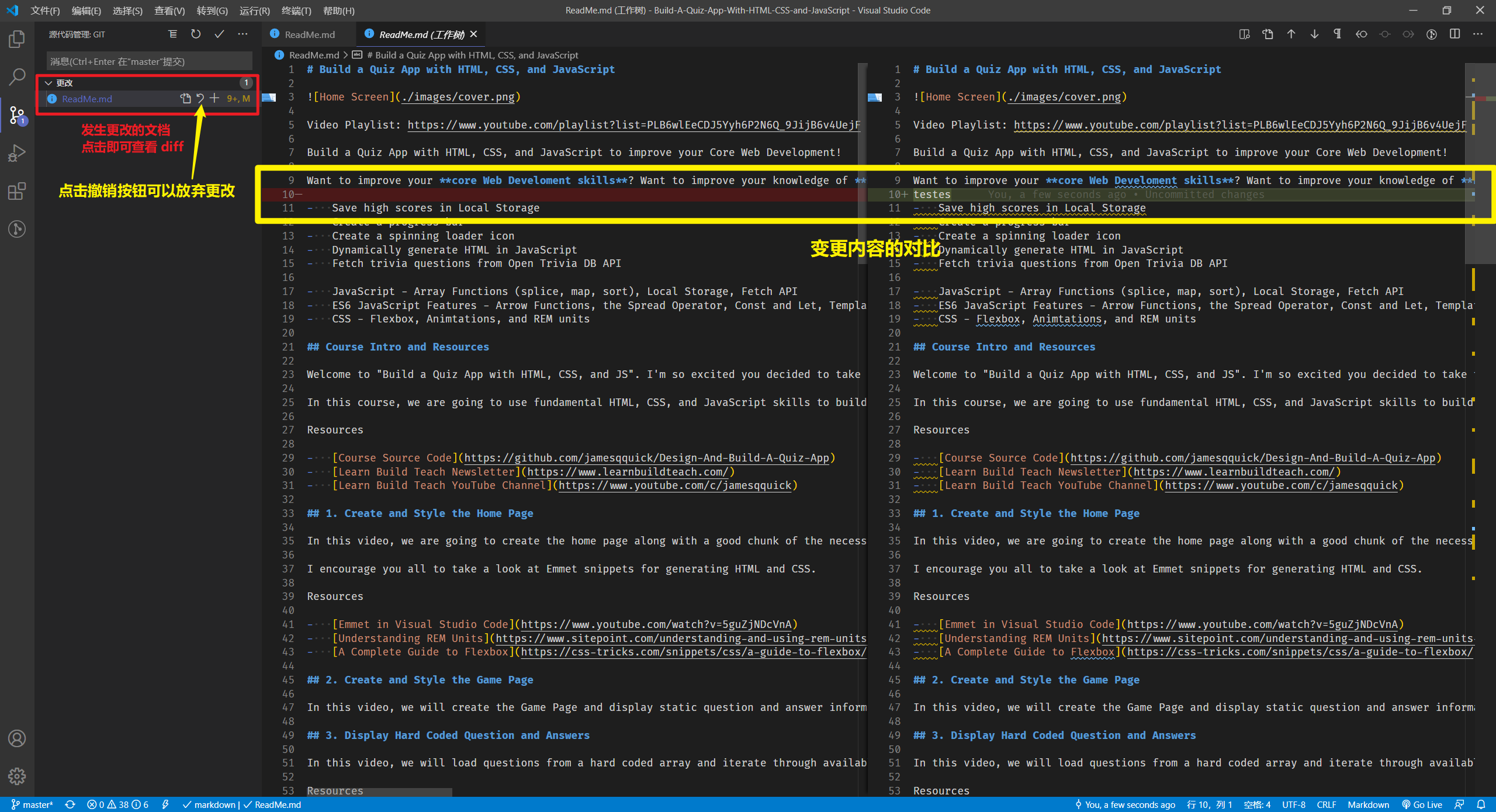Open the Extensions view
1496x812 pixels.
[x=17, y=191]
